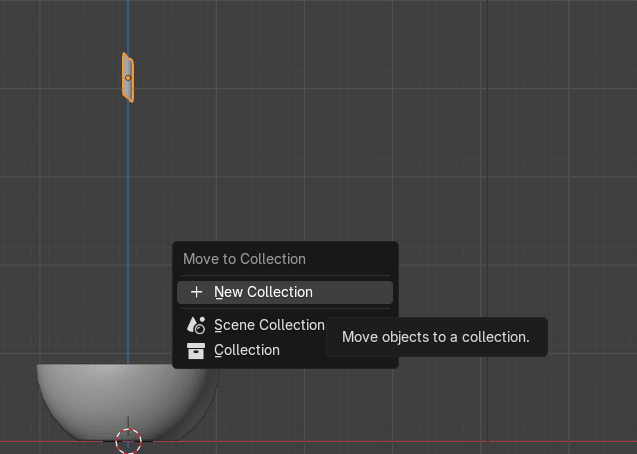The width and height of the screenshot is (637, 454).
Task: Click the separator line under the popup title
Action: [285, 276]
